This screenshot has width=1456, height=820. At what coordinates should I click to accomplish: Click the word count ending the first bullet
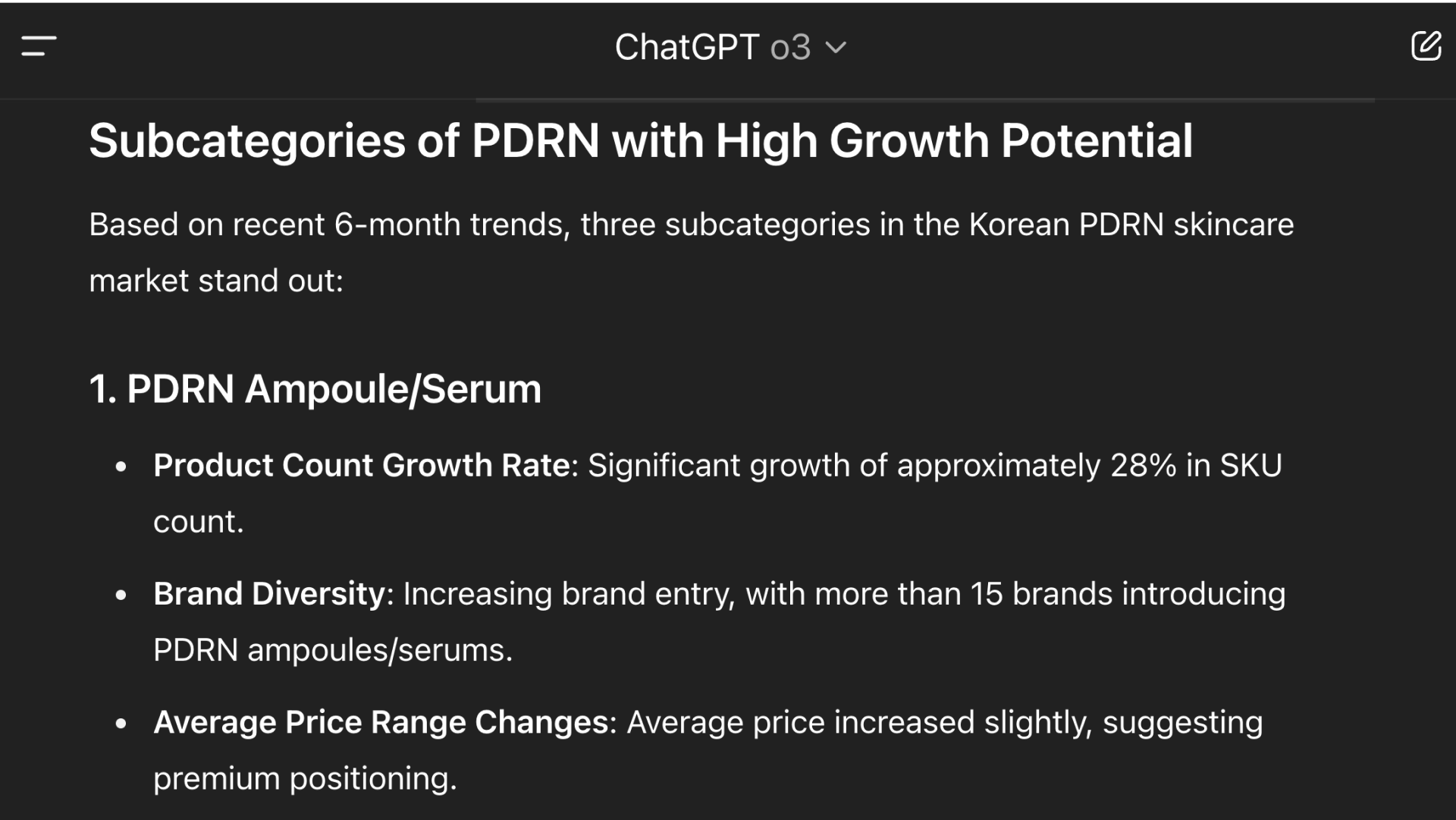tap(198, 522)
